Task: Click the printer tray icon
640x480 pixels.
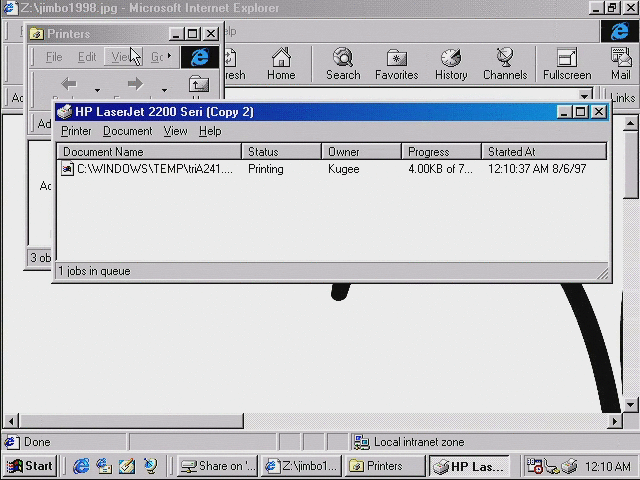Action: click(570, 466)
